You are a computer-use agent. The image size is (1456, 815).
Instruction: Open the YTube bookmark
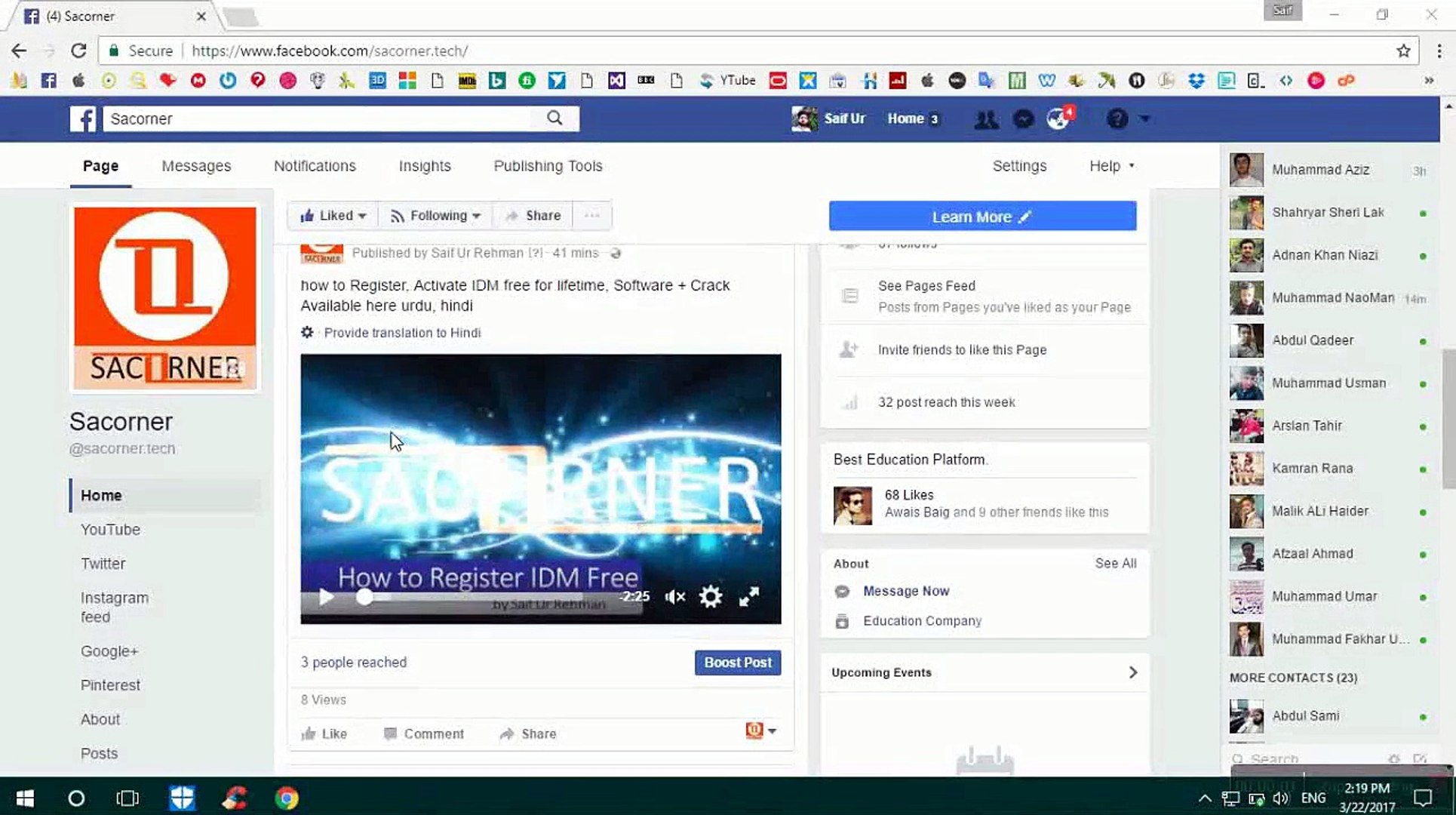pyautogui.click(x=728, y=80)
